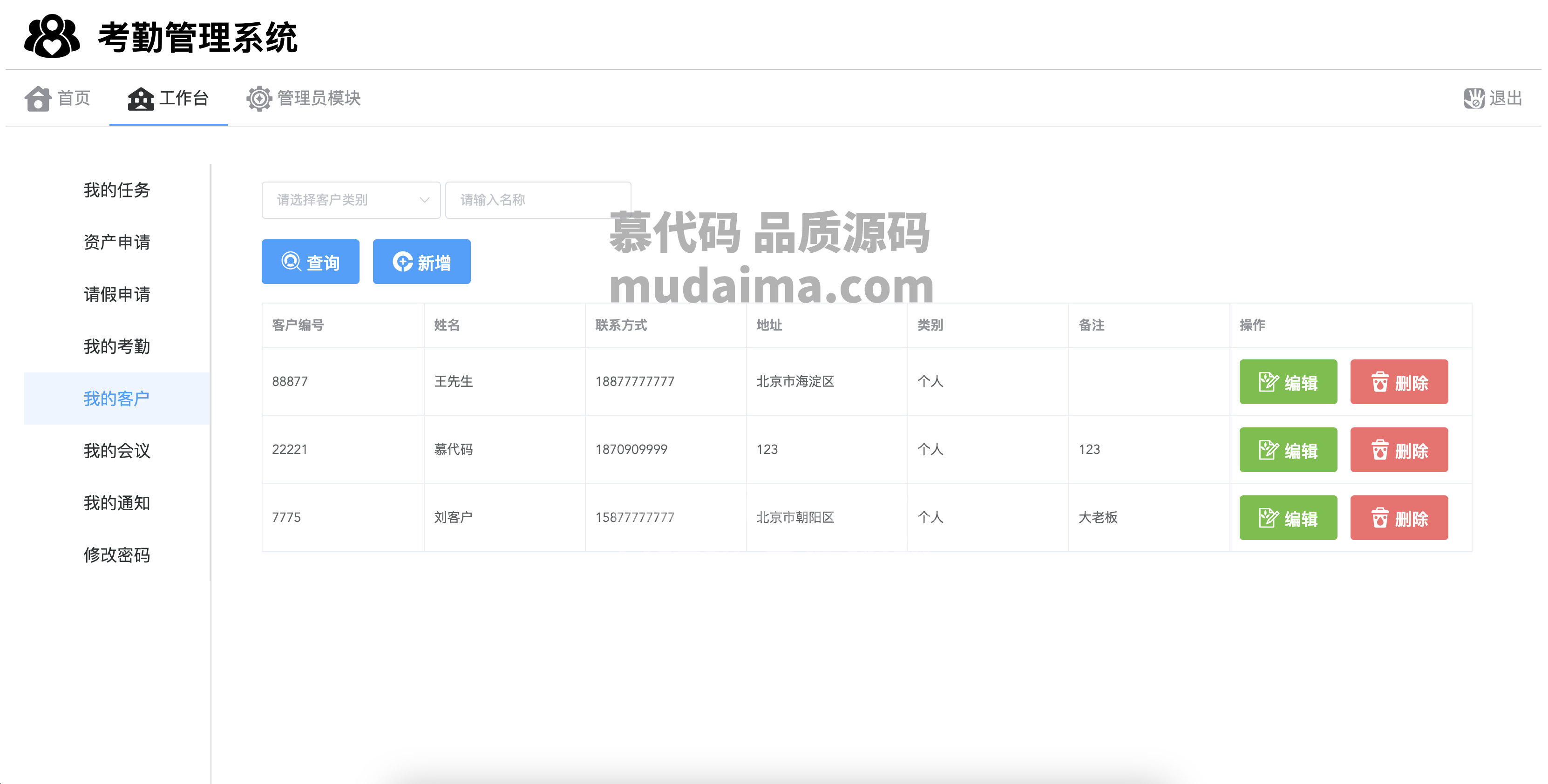Open the 请选择客户类别 dropdown
Screen dimensions: 1548x784
[x=351, y=200]
